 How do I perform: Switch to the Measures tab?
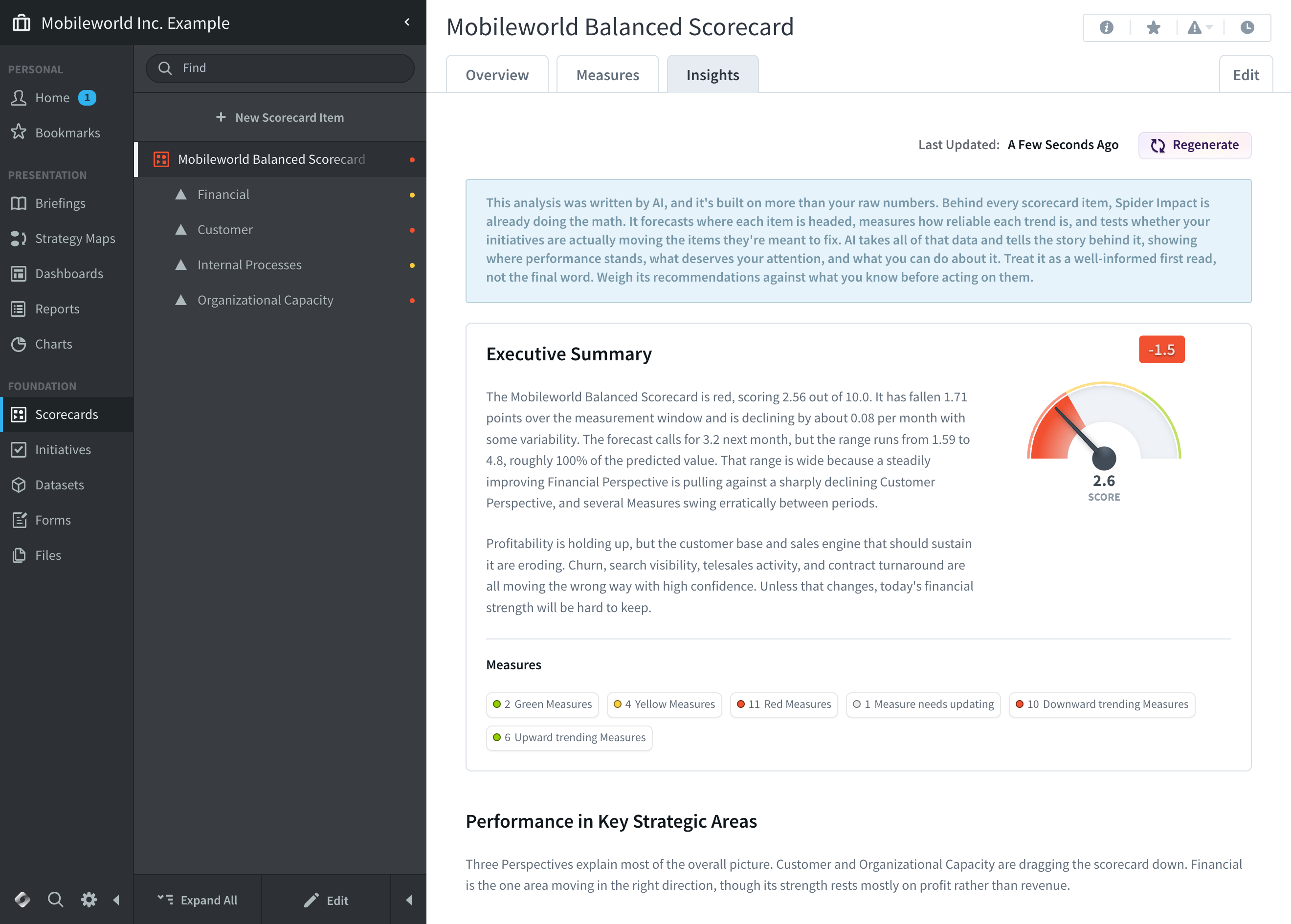pyautogui.click(x=607, y=74)
